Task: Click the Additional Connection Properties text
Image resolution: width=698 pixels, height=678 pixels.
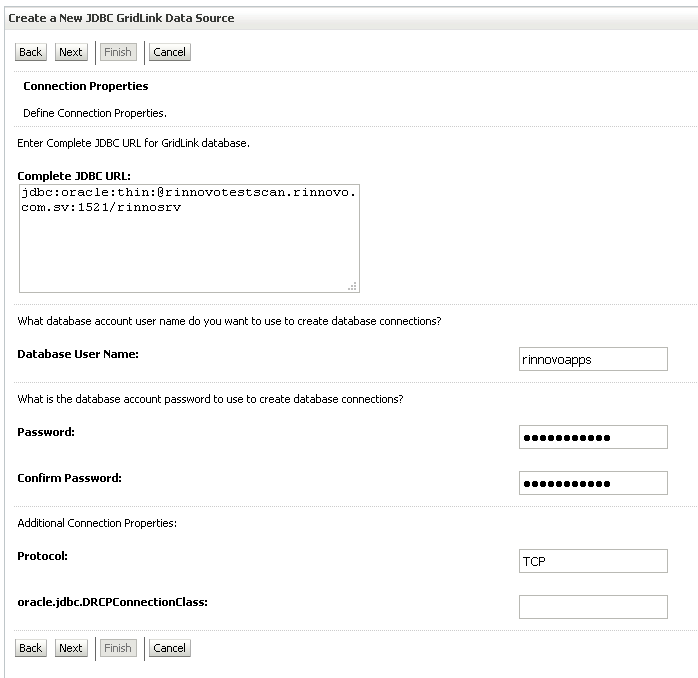Action: pos(97,523)
